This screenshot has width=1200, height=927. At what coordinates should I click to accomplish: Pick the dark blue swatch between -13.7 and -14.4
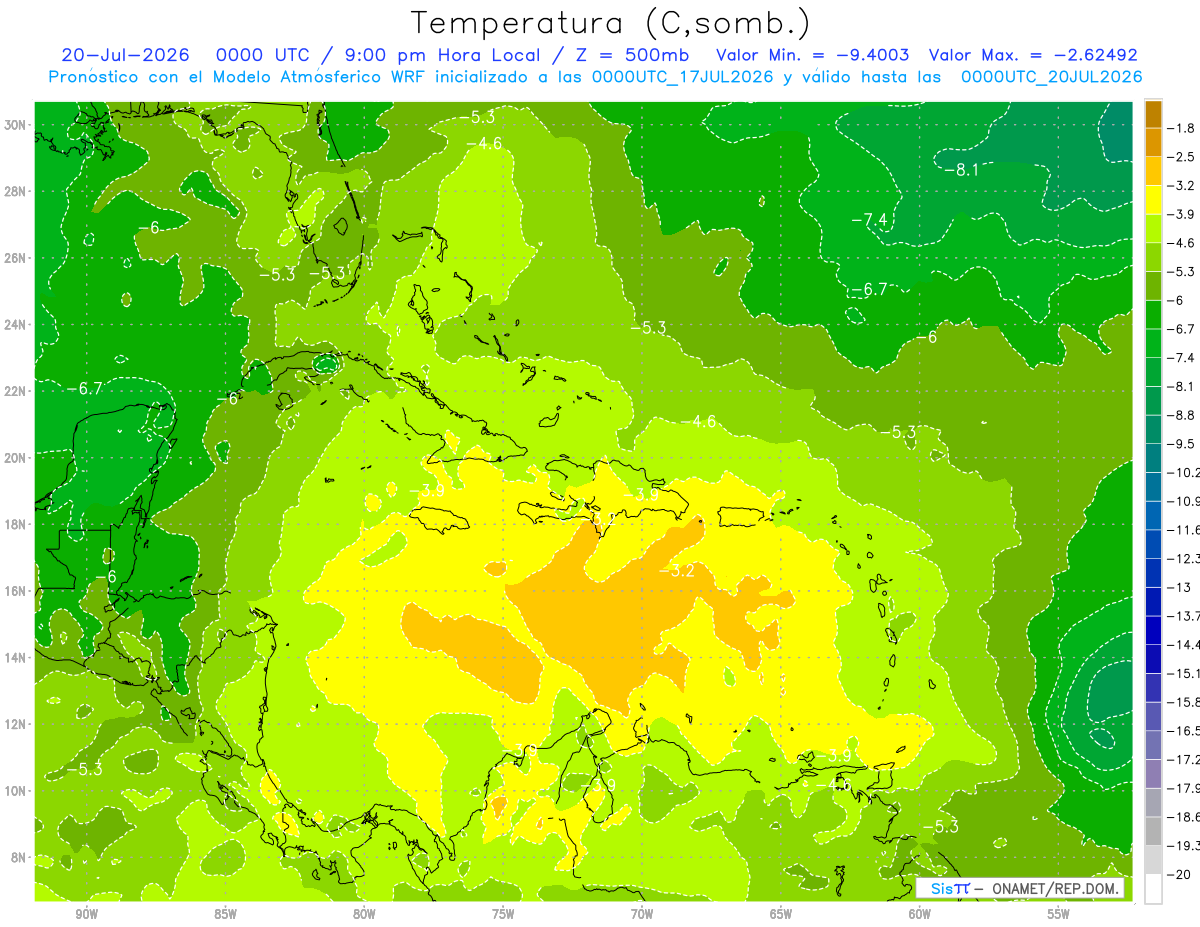(1153, 631)
